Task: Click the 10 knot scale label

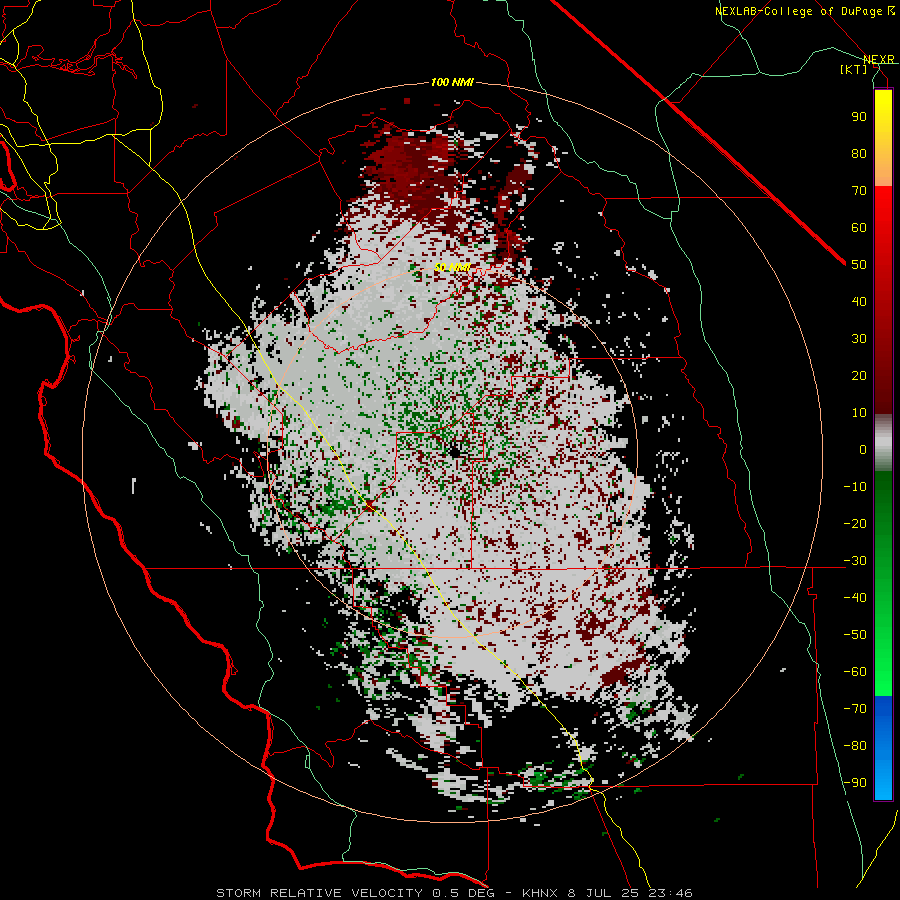Action: click(859, 413)
